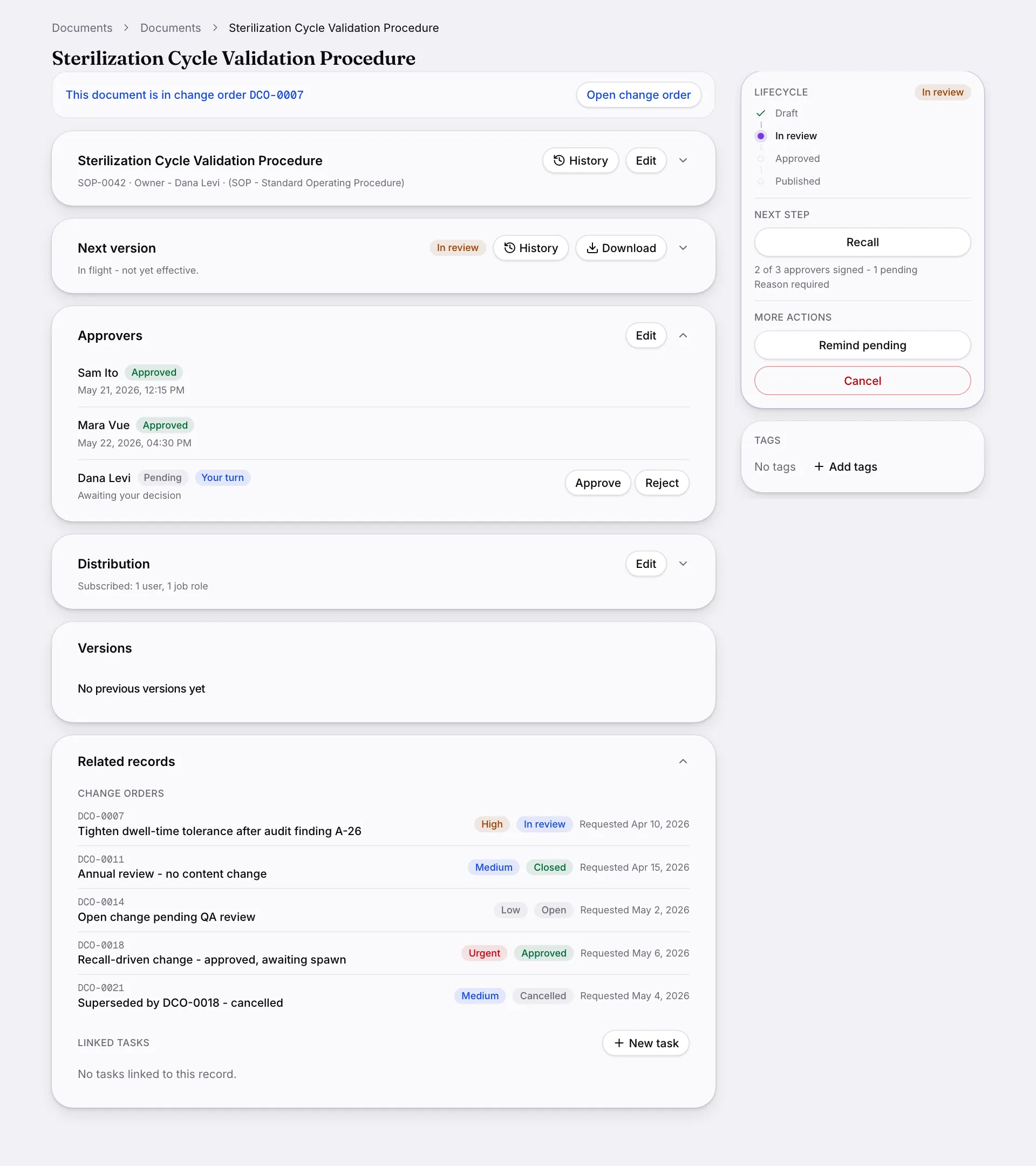Click the In review badge in Next version card
1036x1166 pixels.
coord(457,248)
